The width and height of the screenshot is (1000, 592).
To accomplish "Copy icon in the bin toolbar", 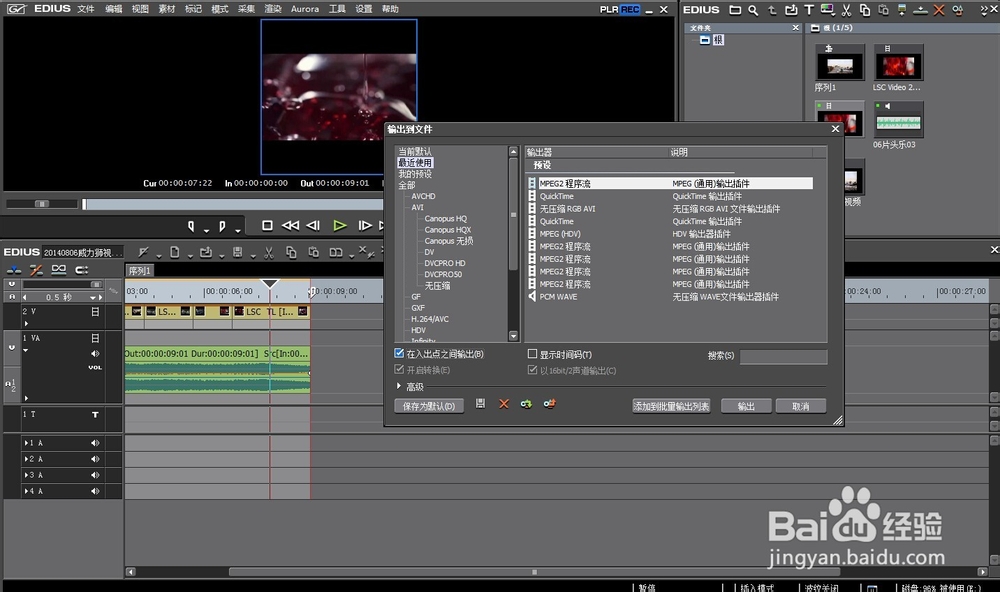I will pyautogui.click(x=865, y=10).
